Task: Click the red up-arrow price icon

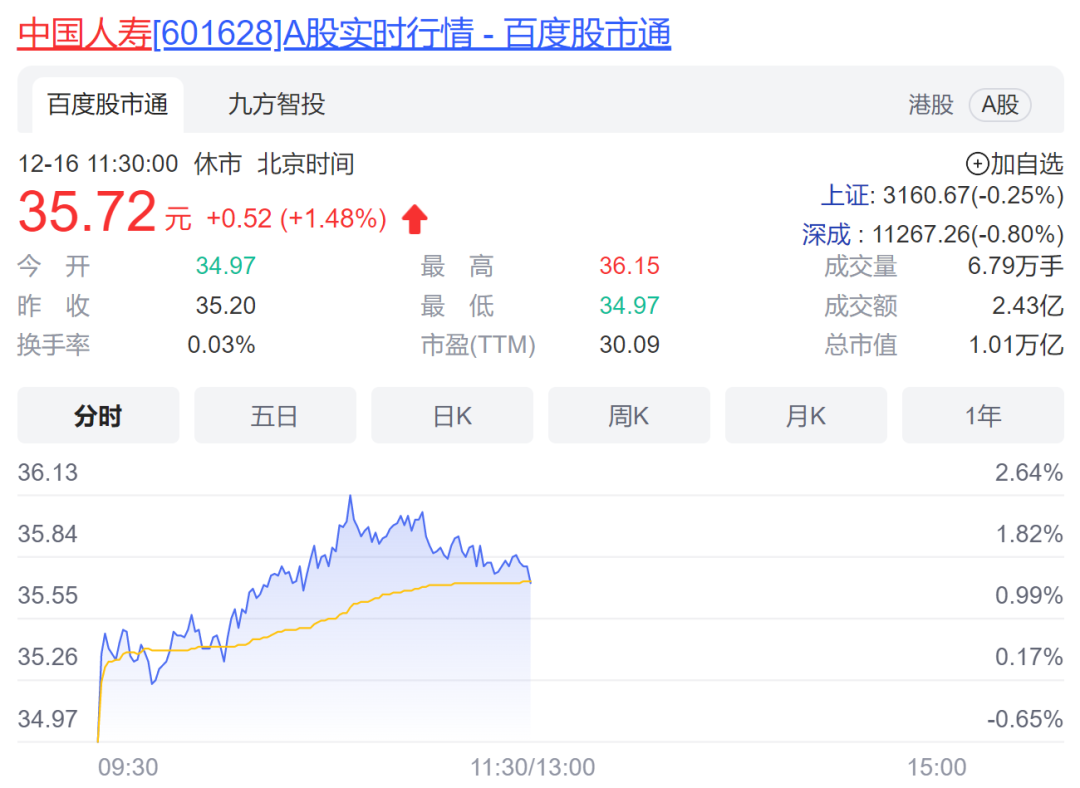Action: tap(415, 219)
